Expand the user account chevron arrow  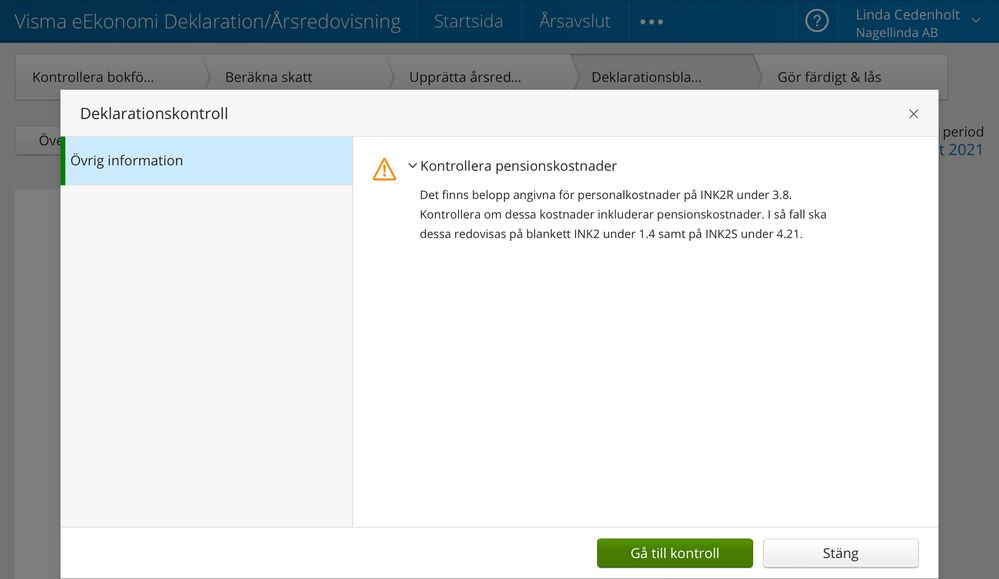[x=976, y=20]
